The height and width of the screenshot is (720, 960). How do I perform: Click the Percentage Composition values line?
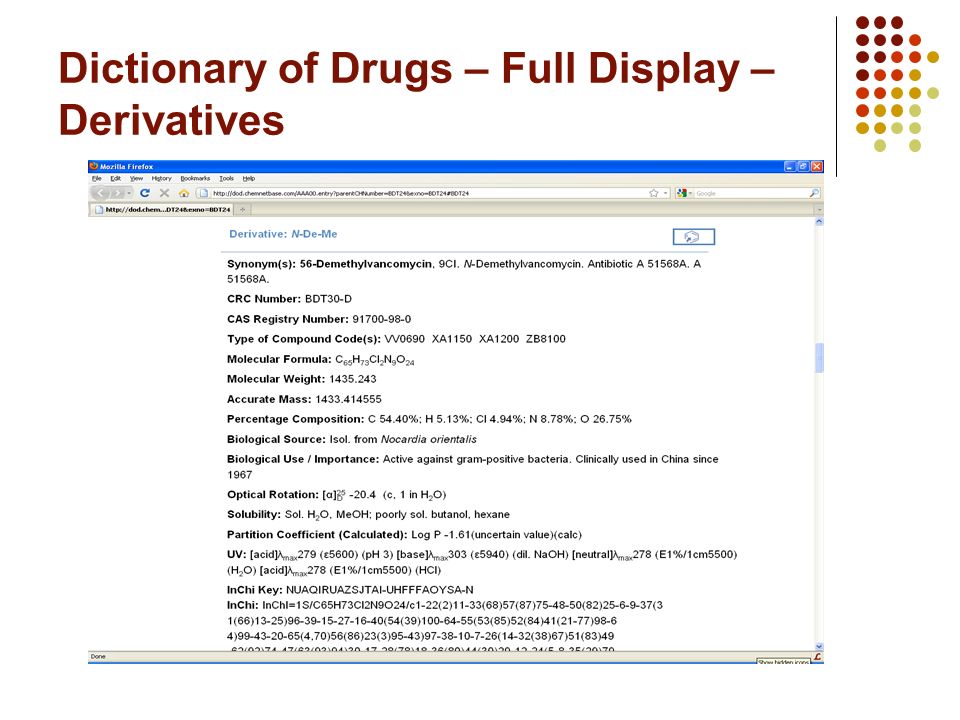(x=500, y=419)
